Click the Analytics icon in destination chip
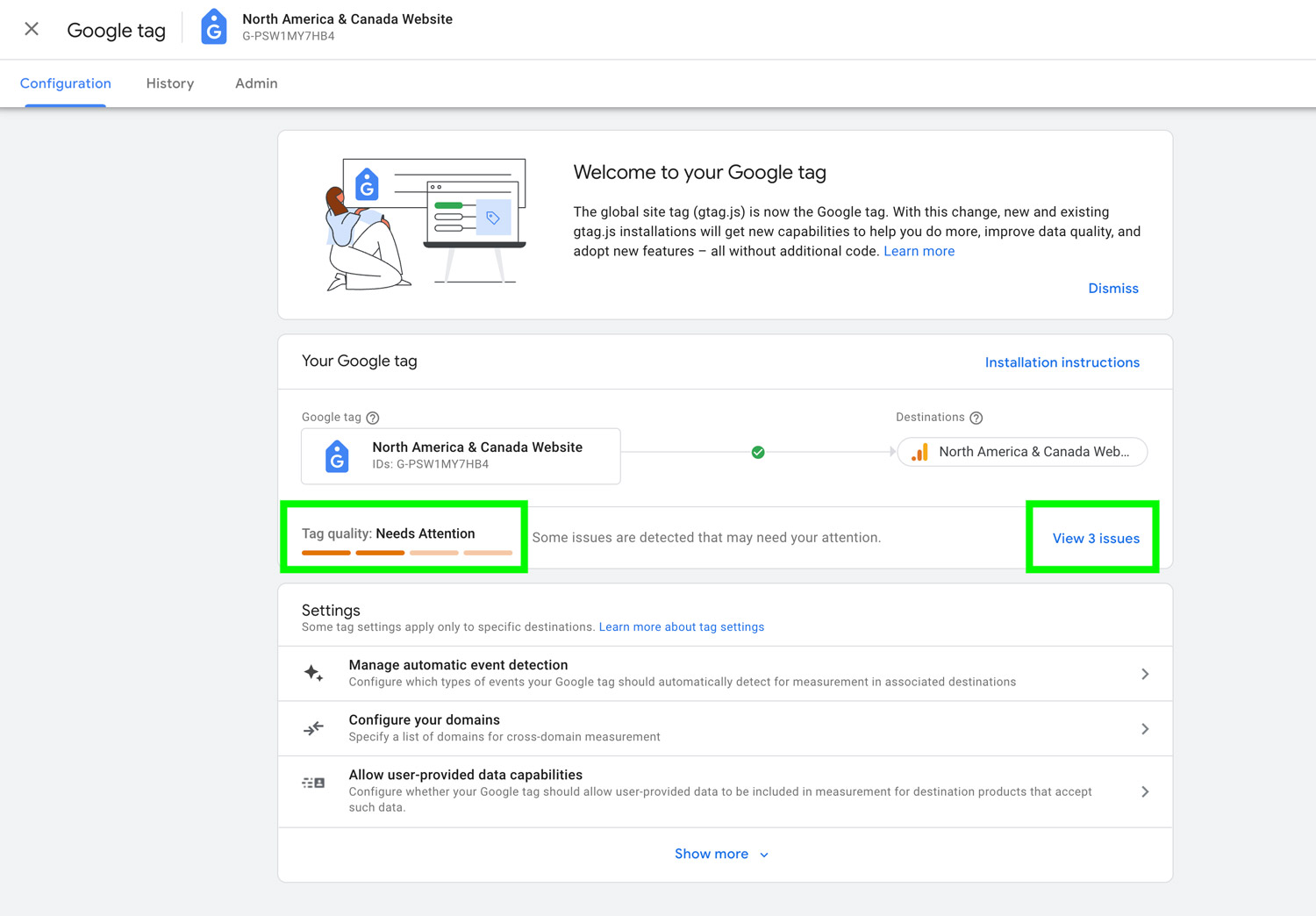The width and height of the screenshot is (1316, 916). coord(919,452)
